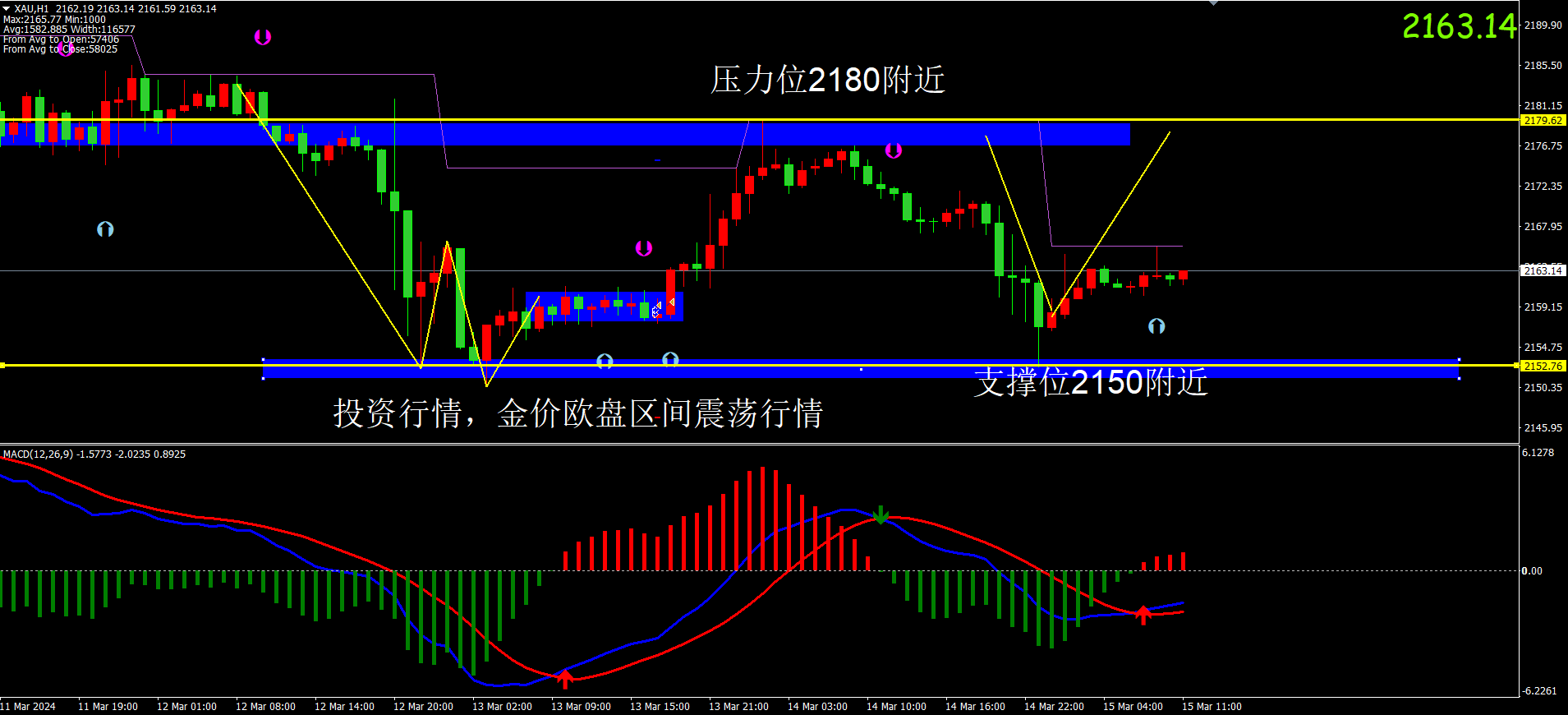Select the red up arrow at the MACD bottom near 13 Mar 09:00
The height and width of the screenshot is (715, 1568).
coord(565,678)
